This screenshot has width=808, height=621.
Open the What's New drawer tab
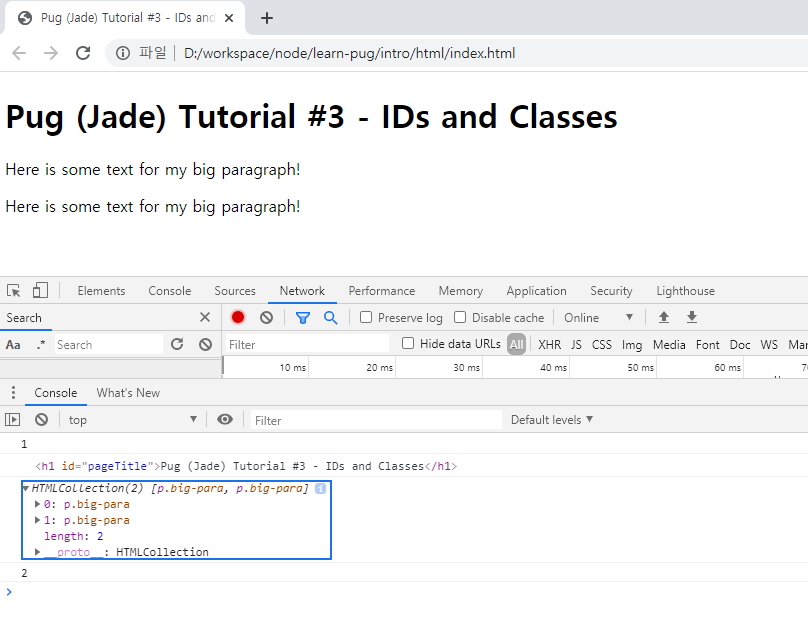(x=128, y=393)
